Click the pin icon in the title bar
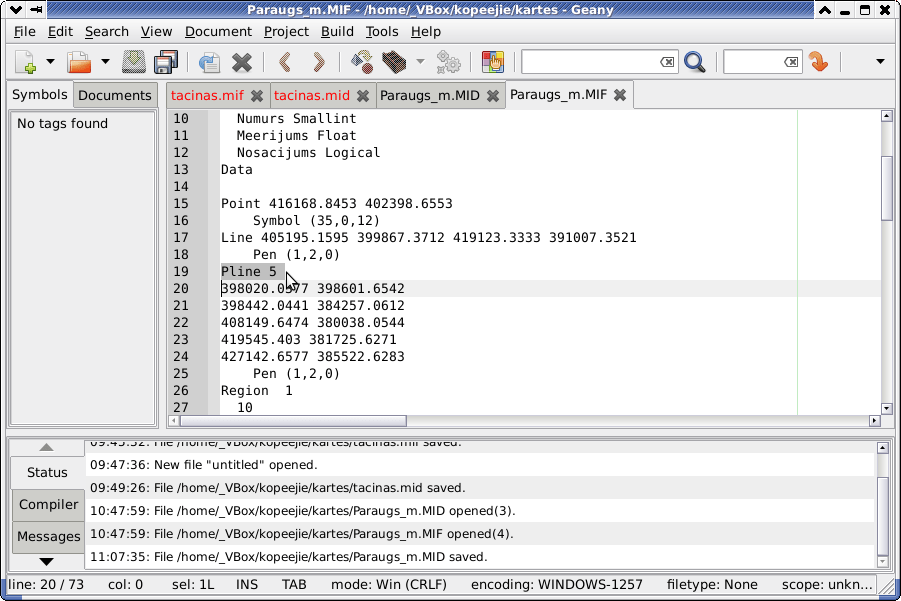 [x=36, y=10]
